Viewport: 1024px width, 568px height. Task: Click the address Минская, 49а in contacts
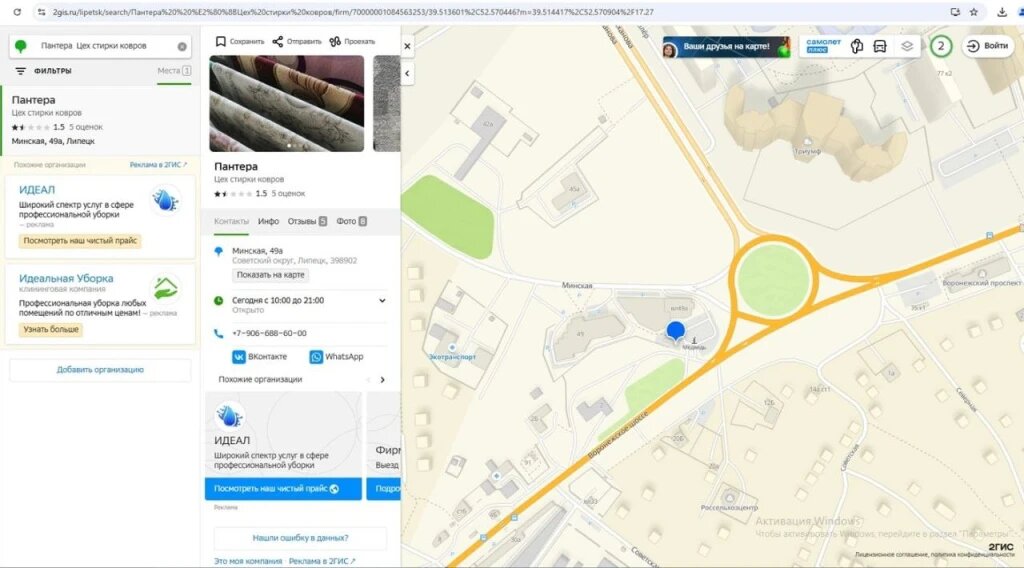click(x=257, y=251)
